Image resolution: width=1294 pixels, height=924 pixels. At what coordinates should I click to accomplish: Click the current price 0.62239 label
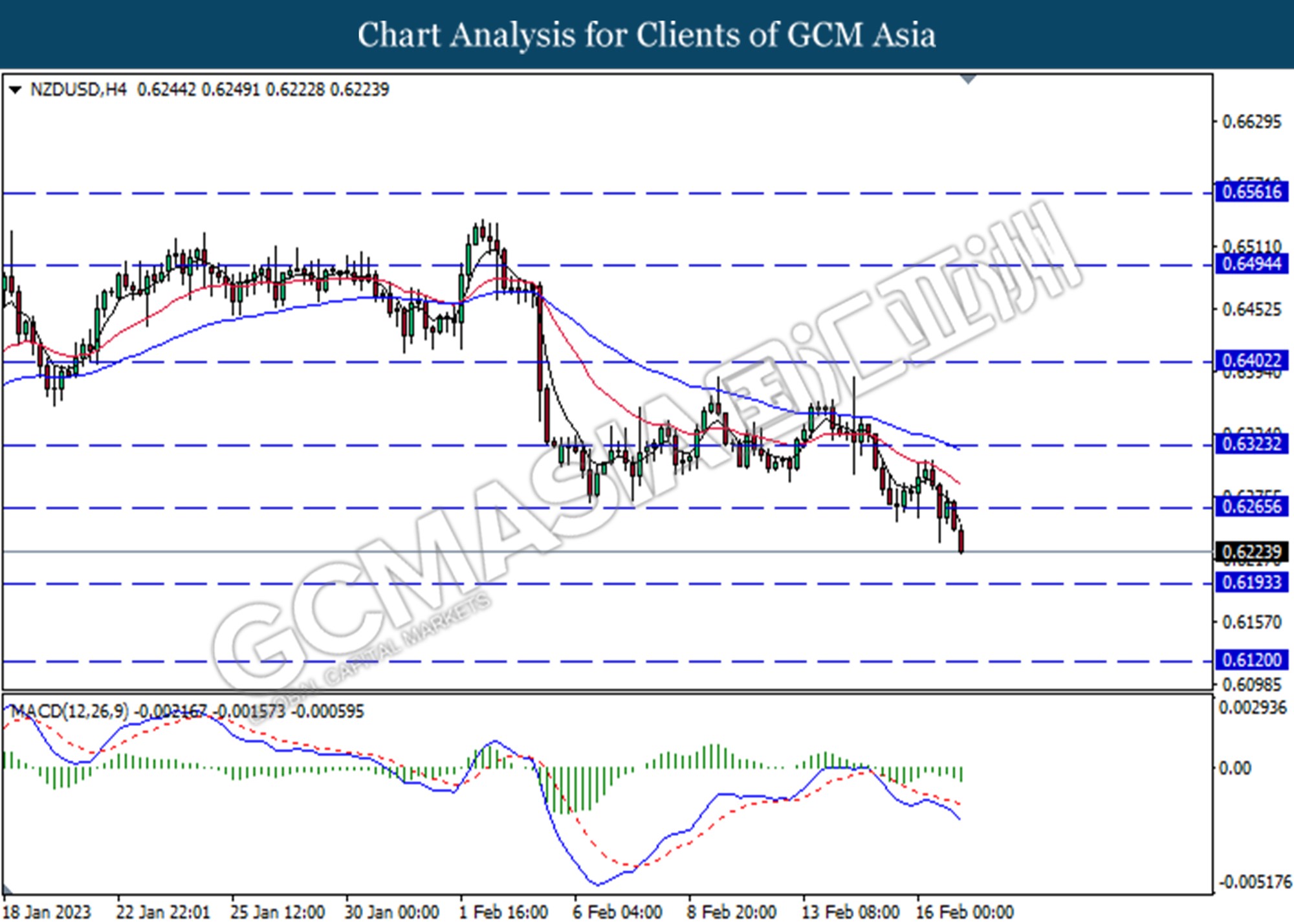point(1251,552)
